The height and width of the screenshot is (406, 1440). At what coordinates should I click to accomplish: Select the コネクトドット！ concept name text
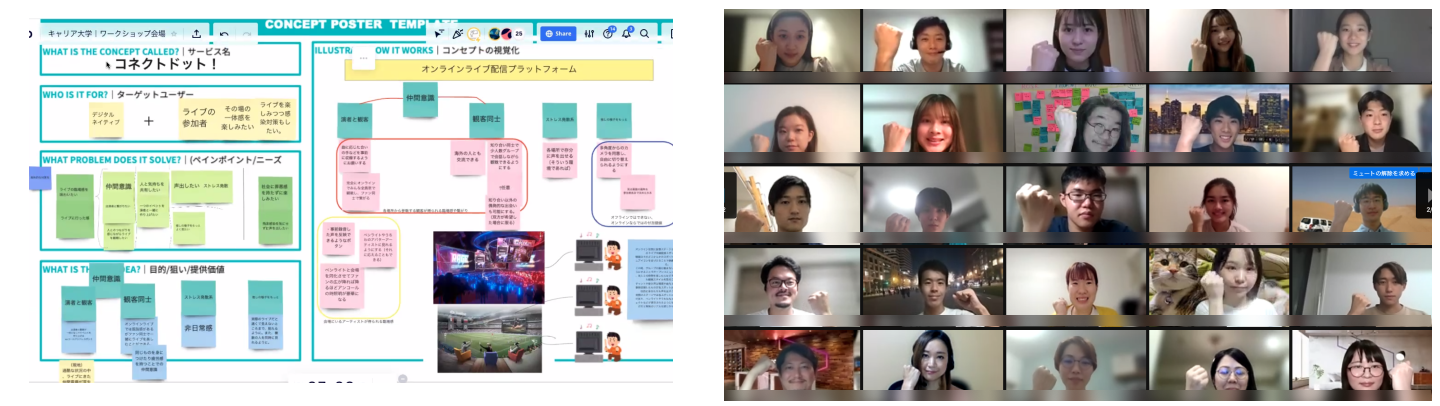tap(166, 64)
